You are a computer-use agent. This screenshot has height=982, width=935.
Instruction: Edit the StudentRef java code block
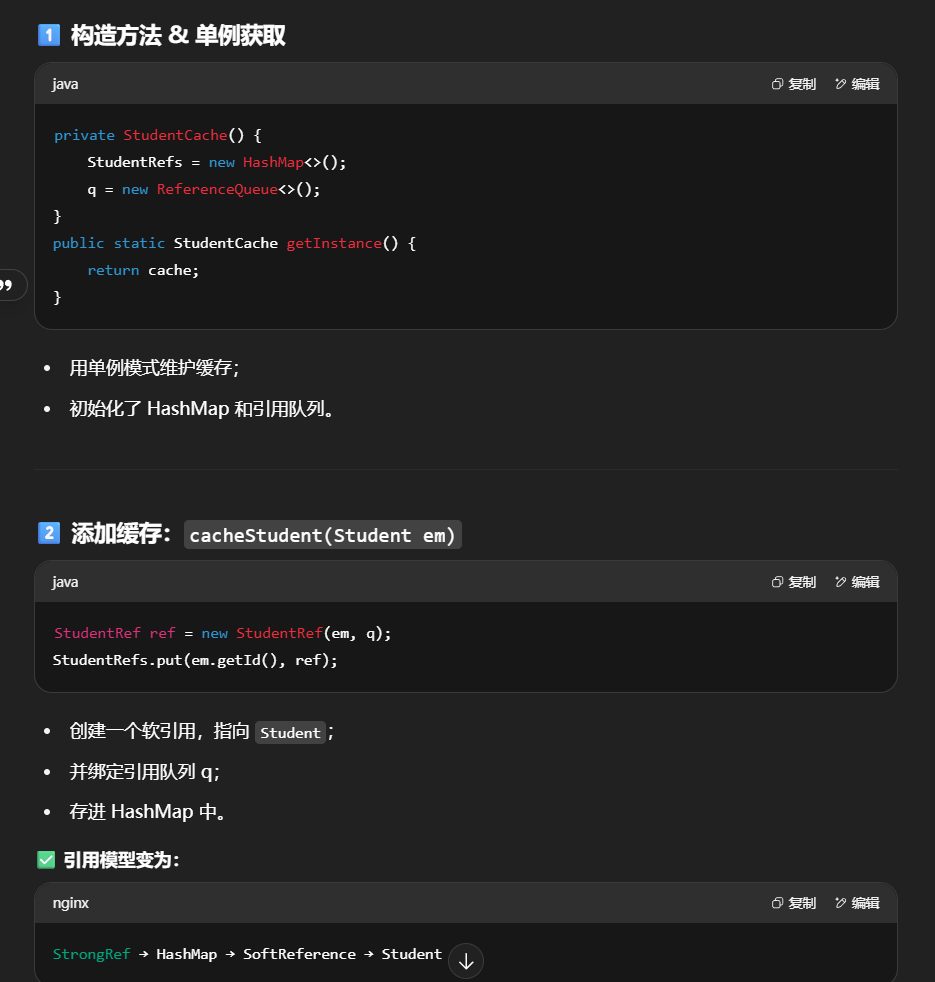[x=857, y=582]
